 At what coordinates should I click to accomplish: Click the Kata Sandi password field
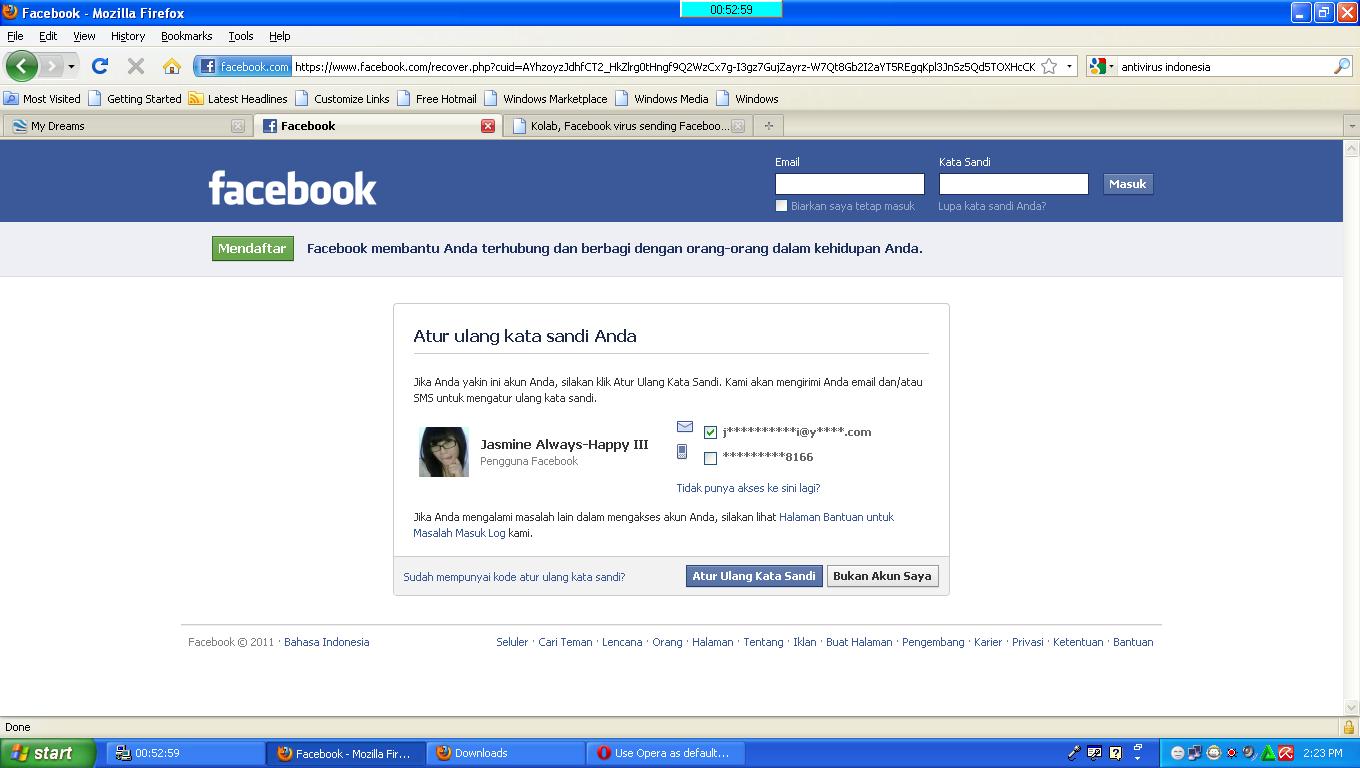click(x=1014, y=184)
